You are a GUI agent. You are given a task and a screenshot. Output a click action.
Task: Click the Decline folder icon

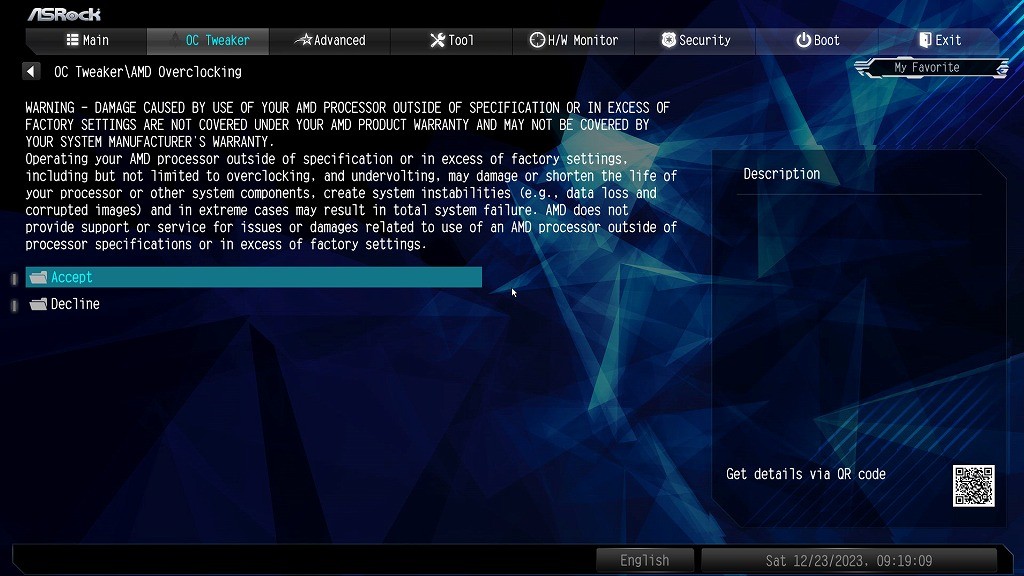pos(39,304)
